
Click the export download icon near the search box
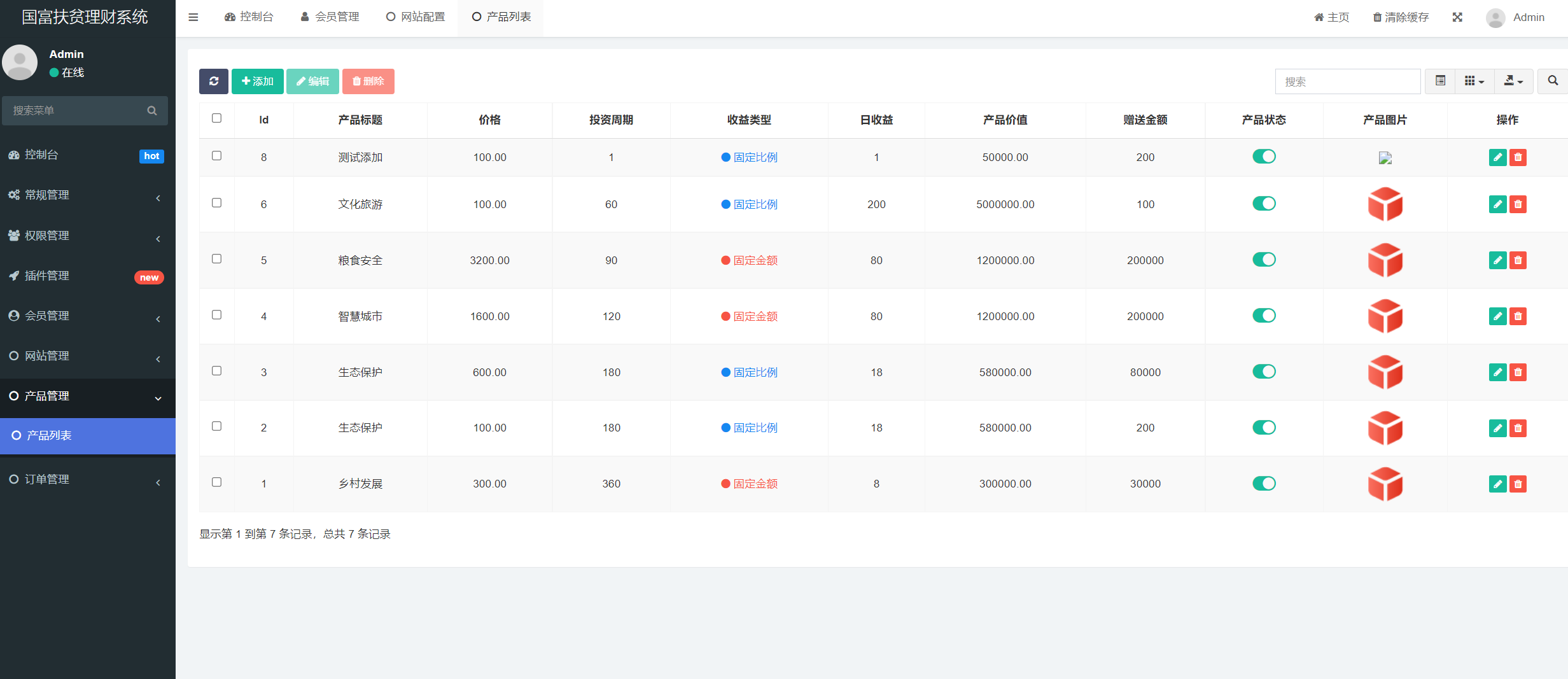point(1511,81)
